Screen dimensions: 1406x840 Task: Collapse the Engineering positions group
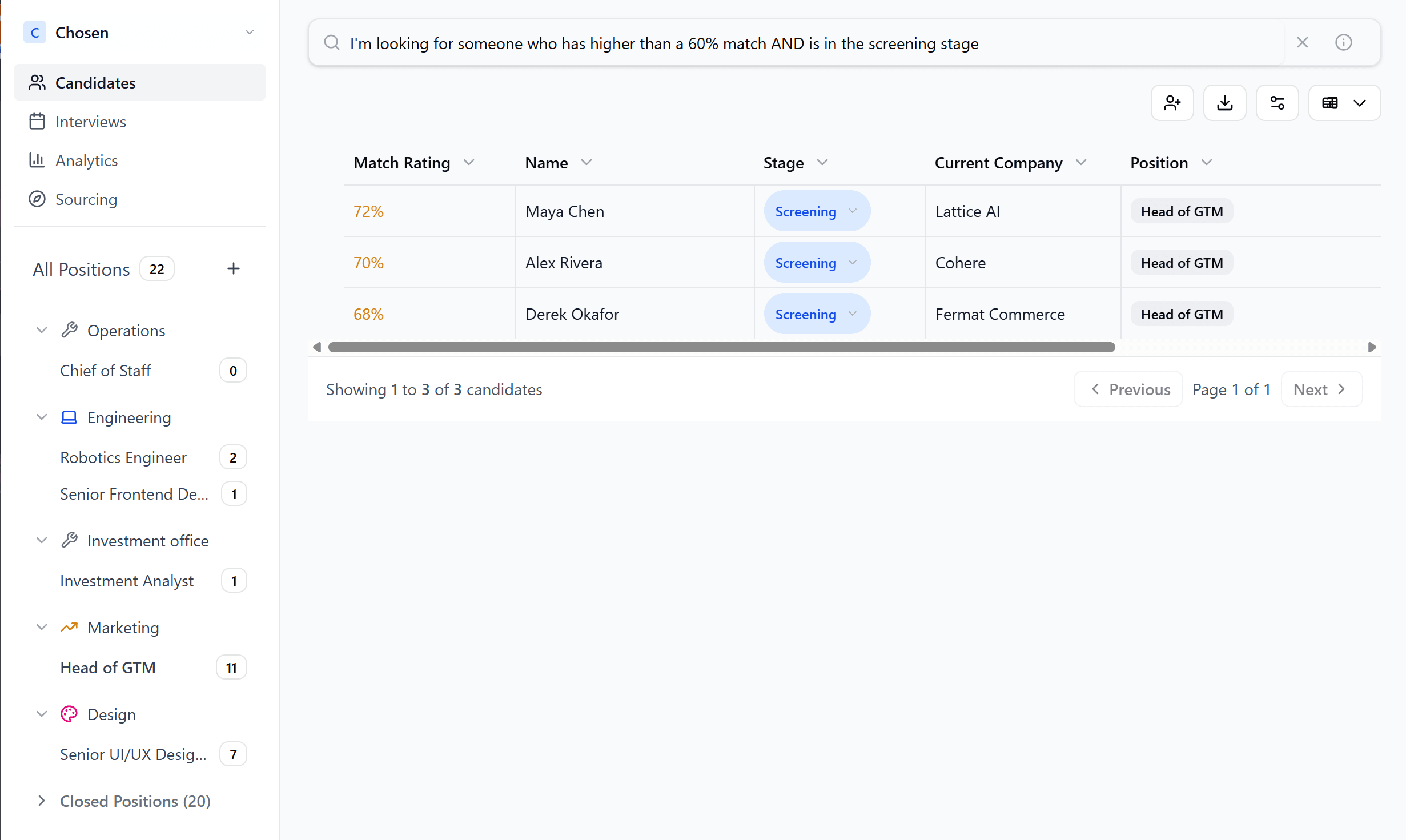(41, 417)
